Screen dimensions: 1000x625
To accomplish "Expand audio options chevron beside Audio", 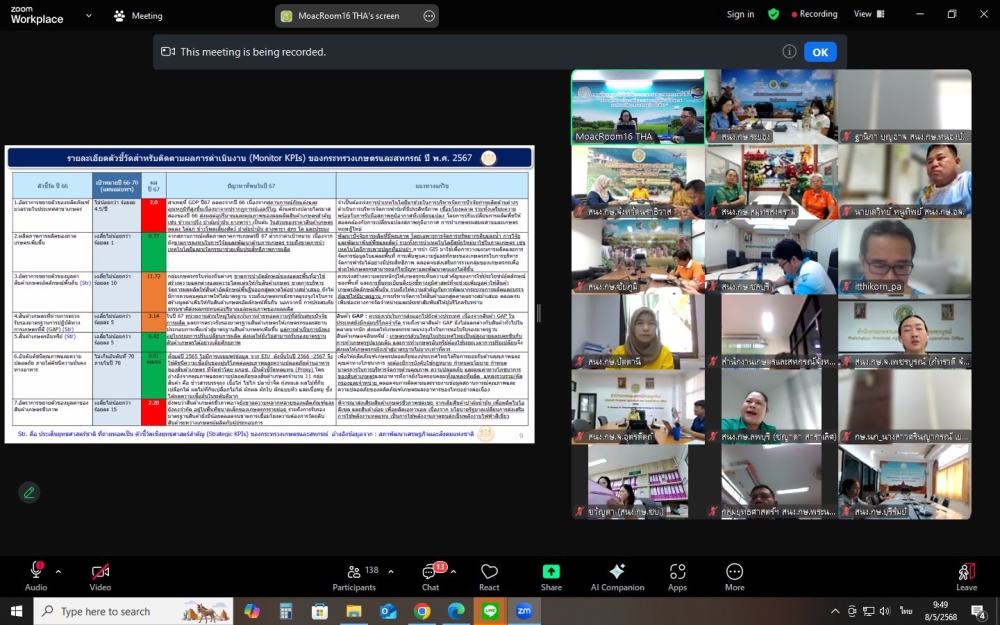I will click(x=58, y=572).
